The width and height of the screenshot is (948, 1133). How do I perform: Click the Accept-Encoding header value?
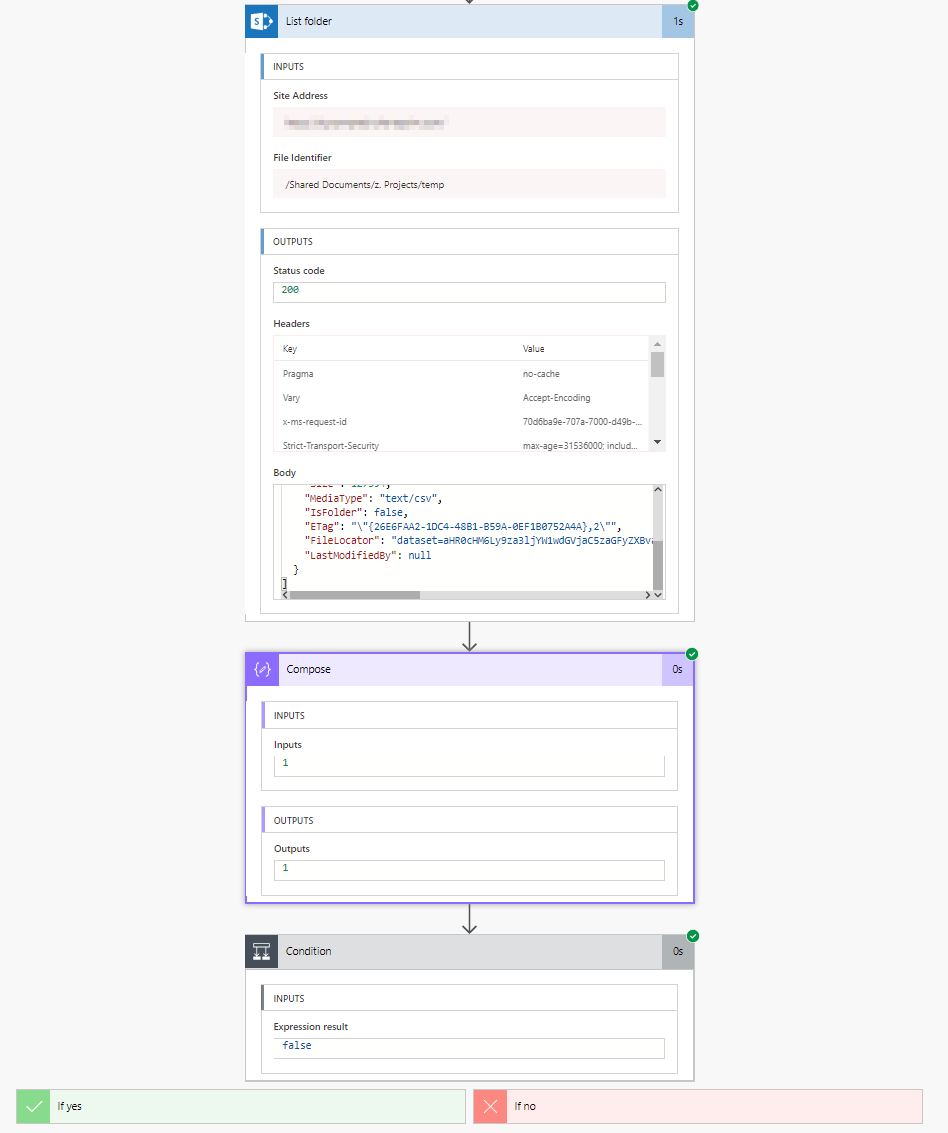click(x=556, y=397)
